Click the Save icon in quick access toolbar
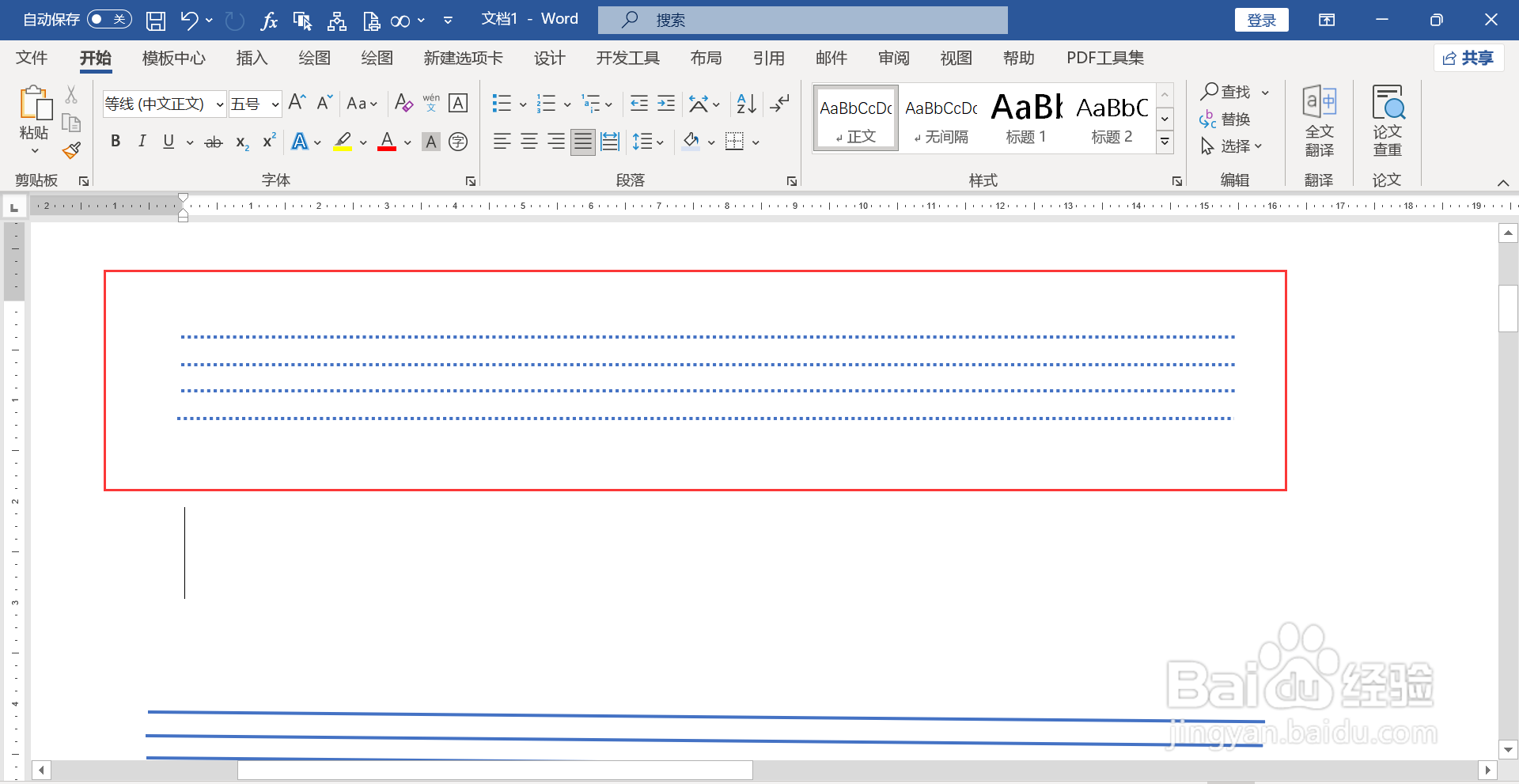The image size is (1519, 784). [x=156, y=21]
